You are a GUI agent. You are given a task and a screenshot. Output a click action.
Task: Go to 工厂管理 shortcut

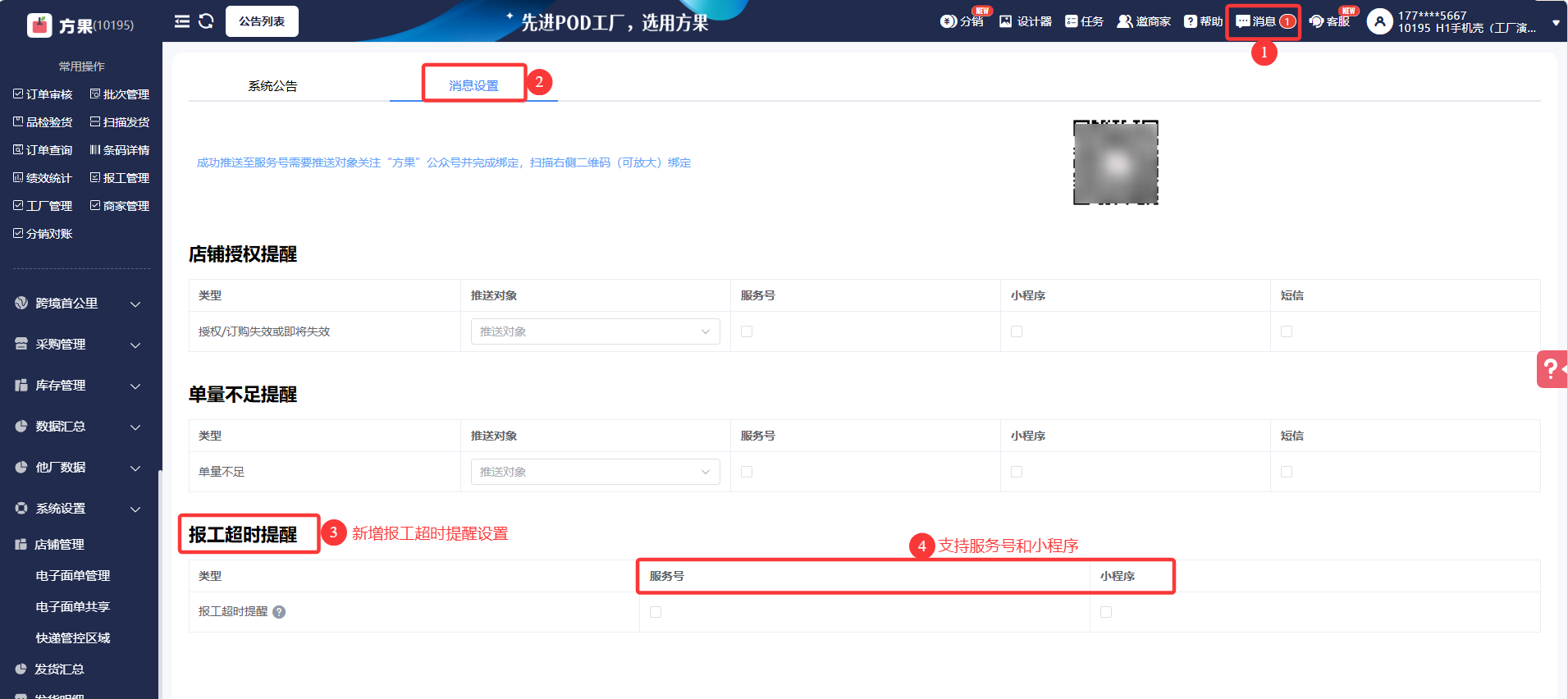pos(43,206)
